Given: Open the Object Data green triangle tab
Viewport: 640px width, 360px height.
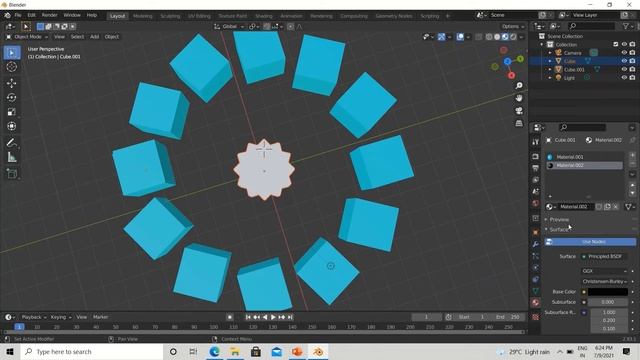Looking at the screenshot, I should pyautogui.click(x=536, y=291).
